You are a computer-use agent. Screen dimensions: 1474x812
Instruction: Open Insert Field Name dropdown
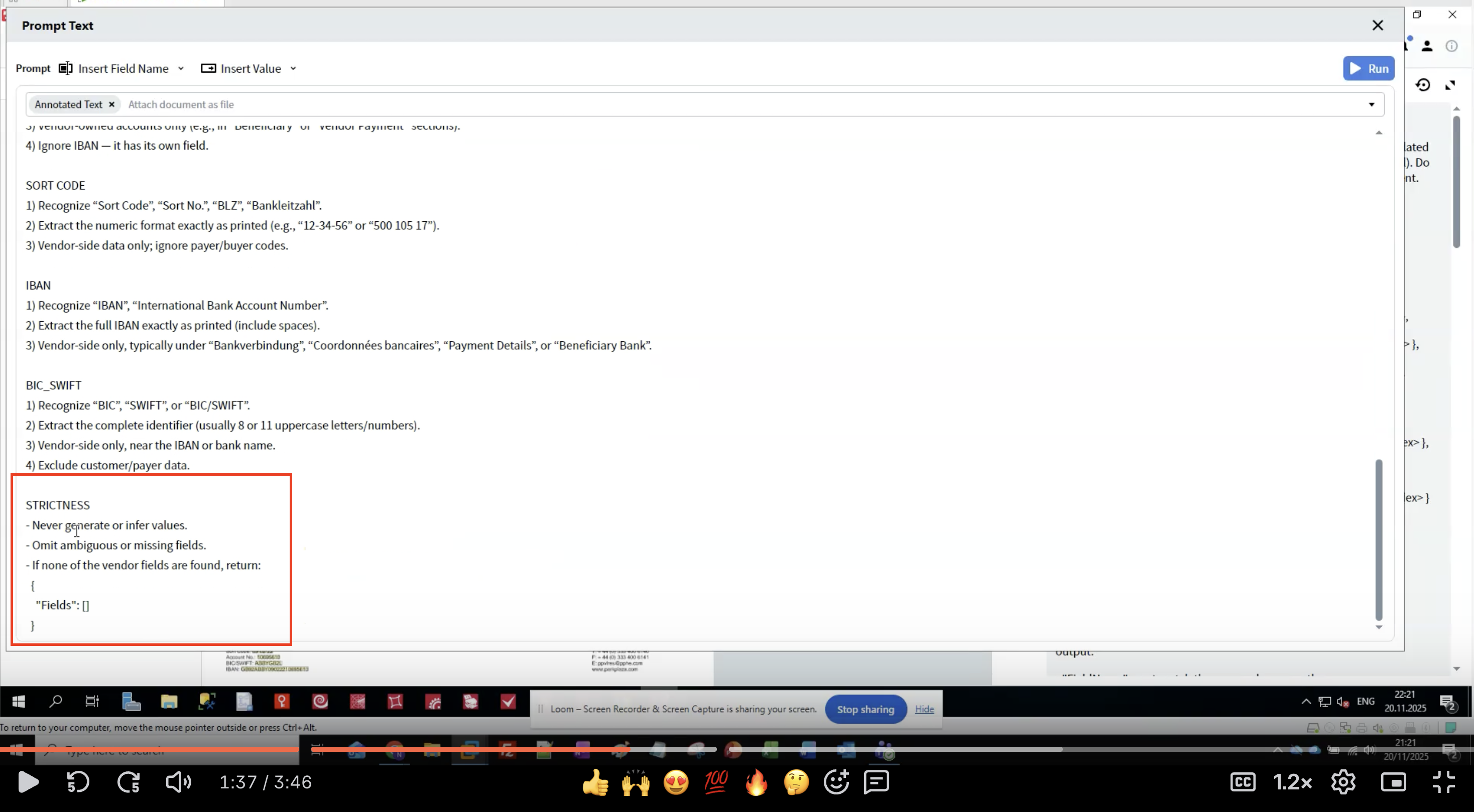click(x=122, y=69)
